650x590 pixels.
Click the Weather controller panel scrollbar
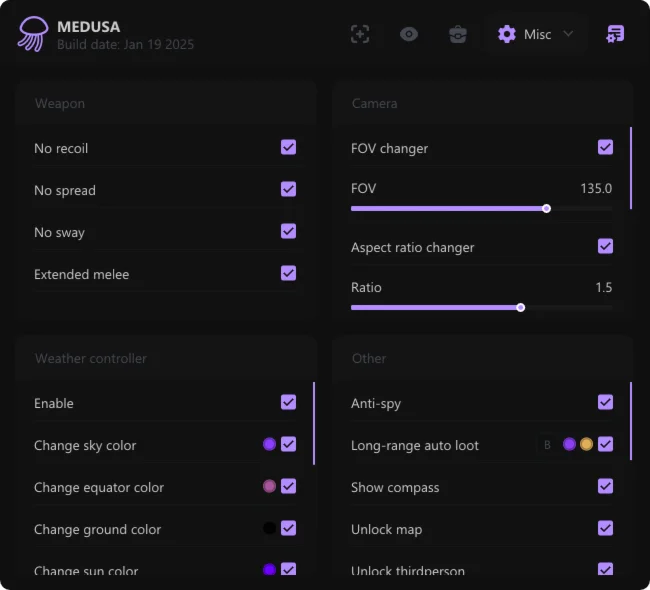pyautogui.click(x=314, y=423)
